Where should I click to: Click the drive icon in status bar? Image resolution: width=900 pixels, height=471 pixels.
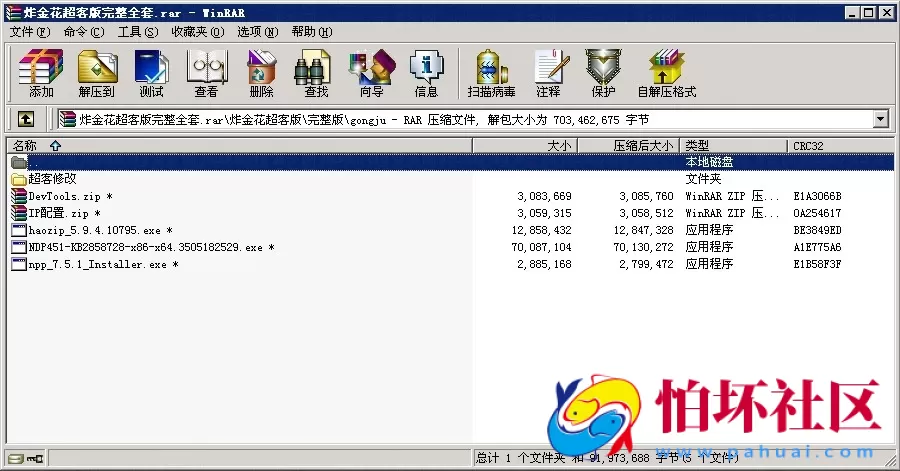point(16,458)
